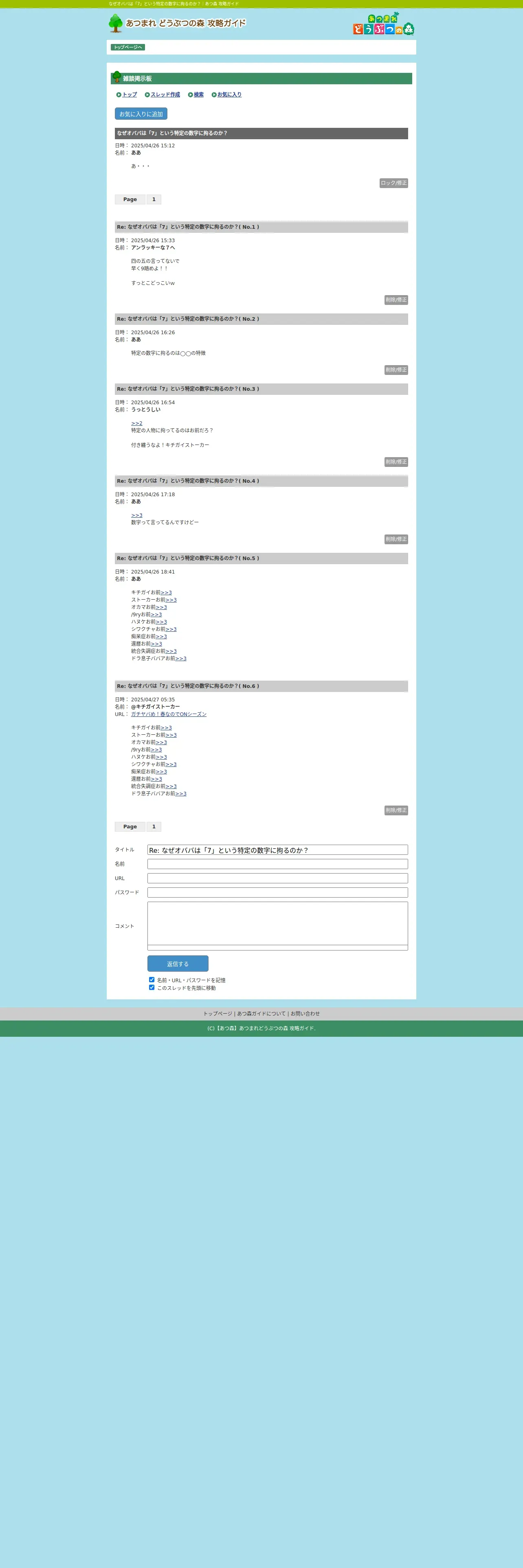Open the 検索 link
Screen dimensions: 523x1568
[198, 95]
